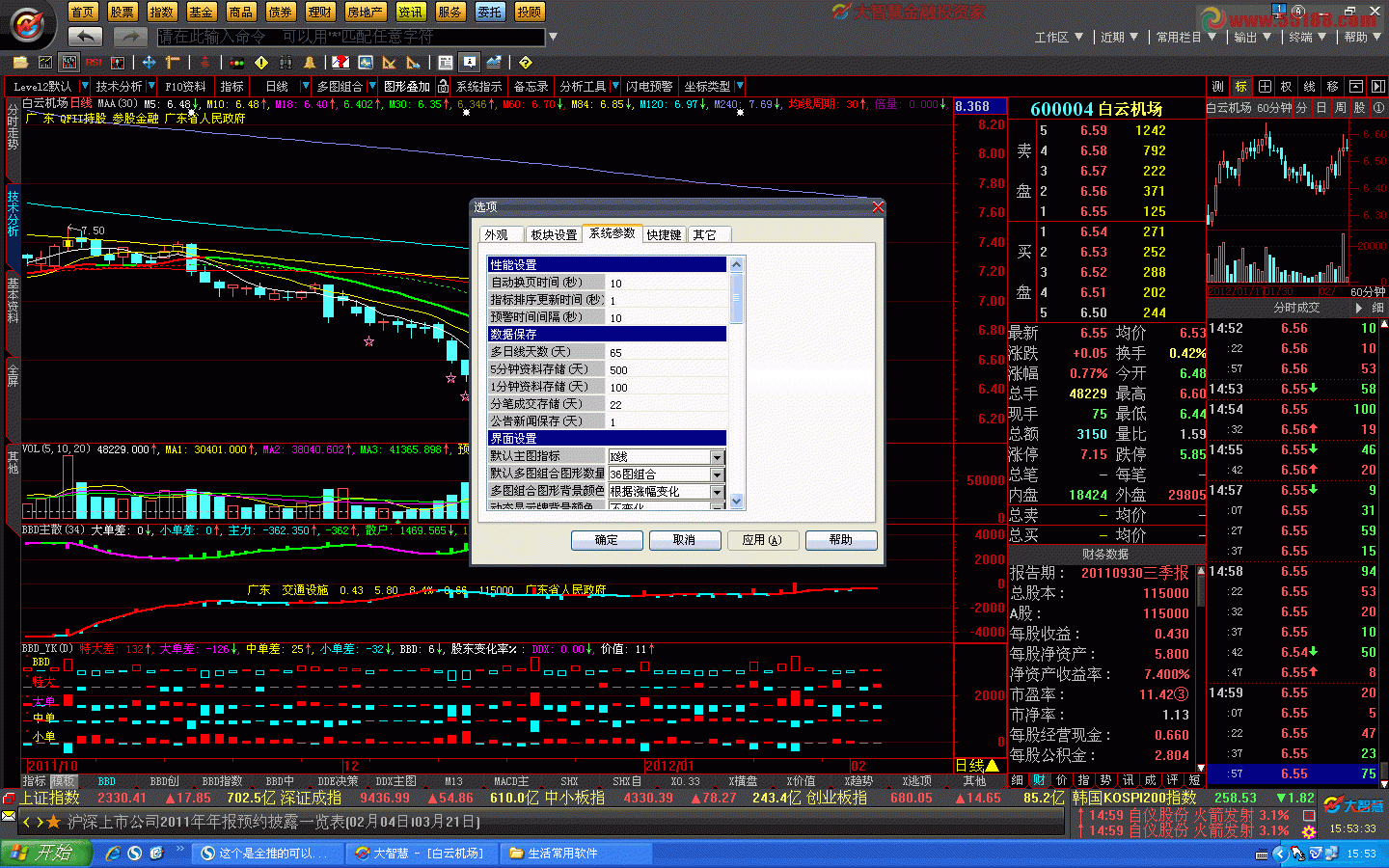
Task: Expand the 技术分析 dropdown arrow
Action: tap(151, 86)
